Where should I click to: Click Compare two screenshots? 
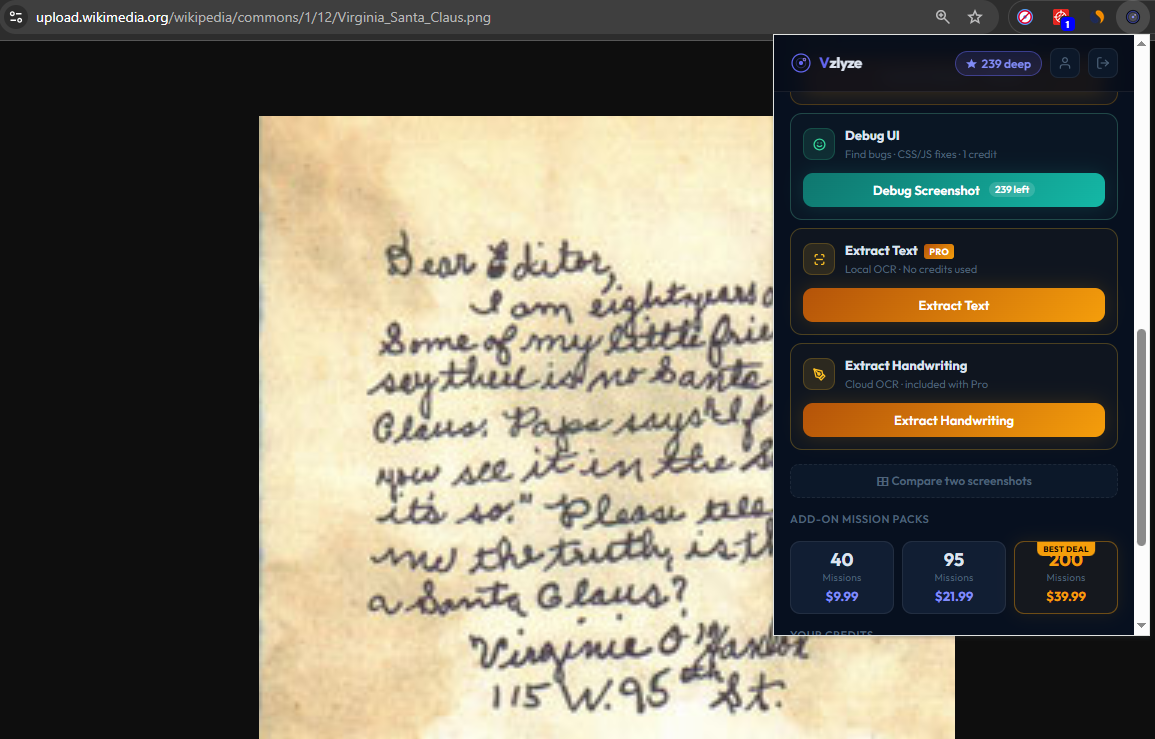pyautogui.click(x=953, y=481)
